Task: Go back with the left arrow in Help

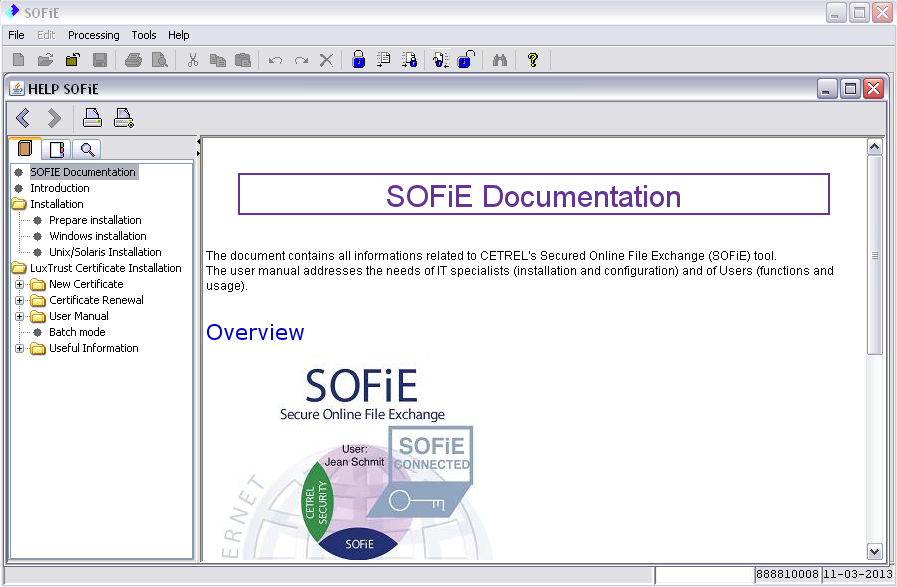Action: click(23, 118)
